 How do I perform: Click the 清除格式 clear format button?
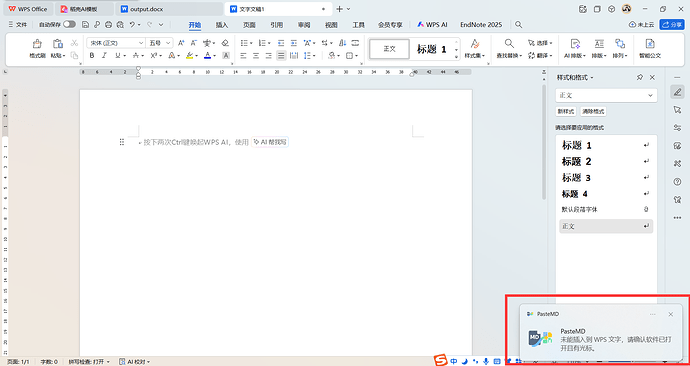click(593, 112)
